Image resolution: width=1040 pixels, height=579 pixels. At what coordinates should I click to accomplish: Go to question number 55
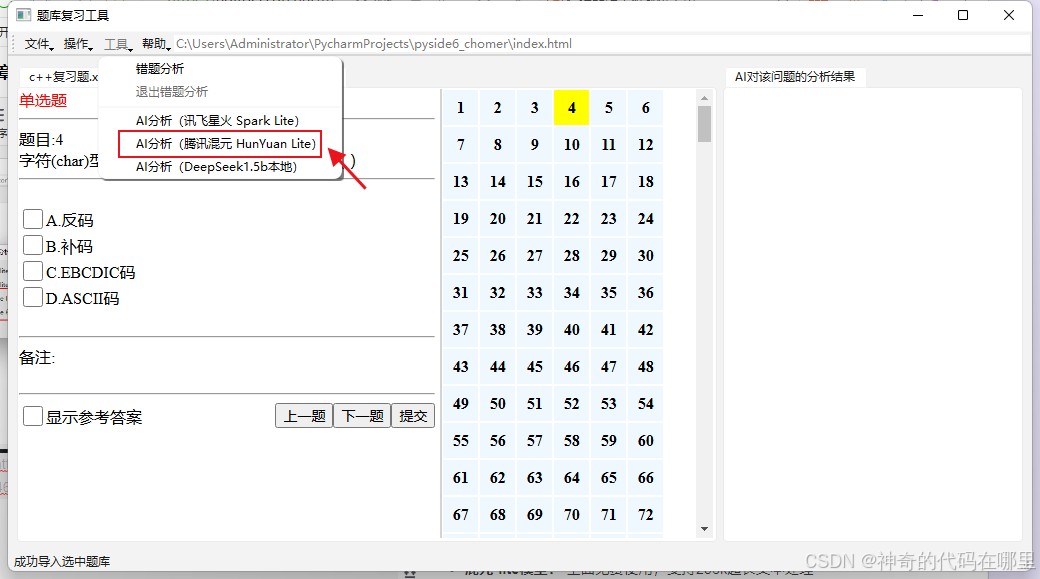pos(460,441)
